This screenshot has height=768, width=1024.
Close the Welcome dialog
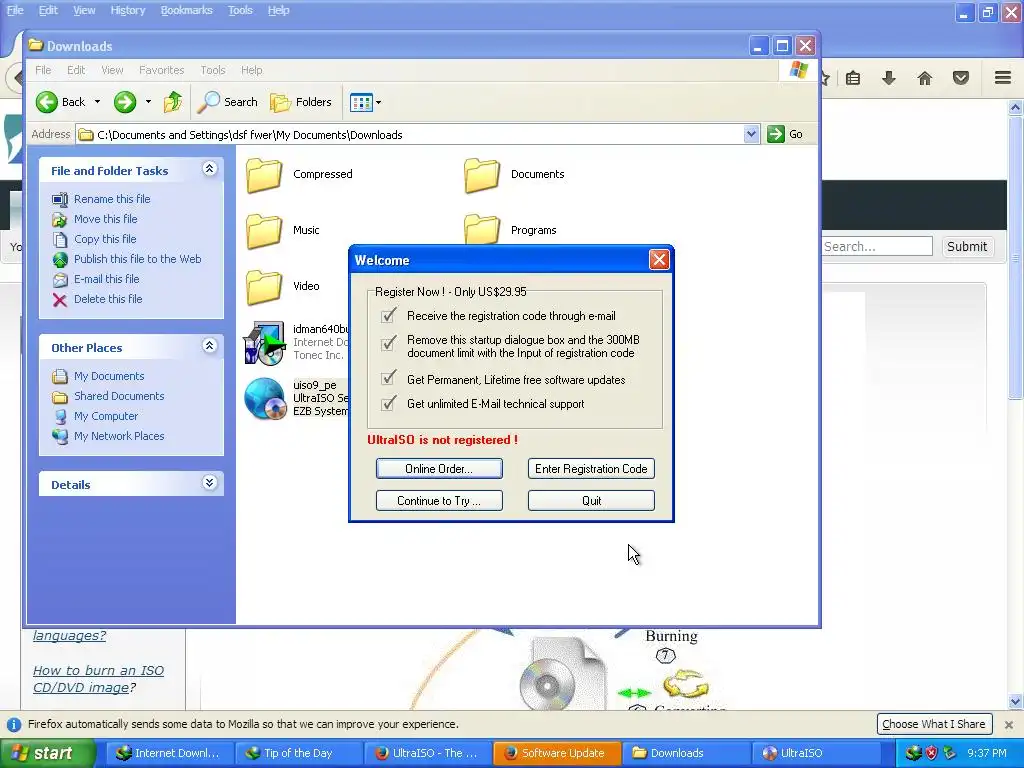pos(659,260)
